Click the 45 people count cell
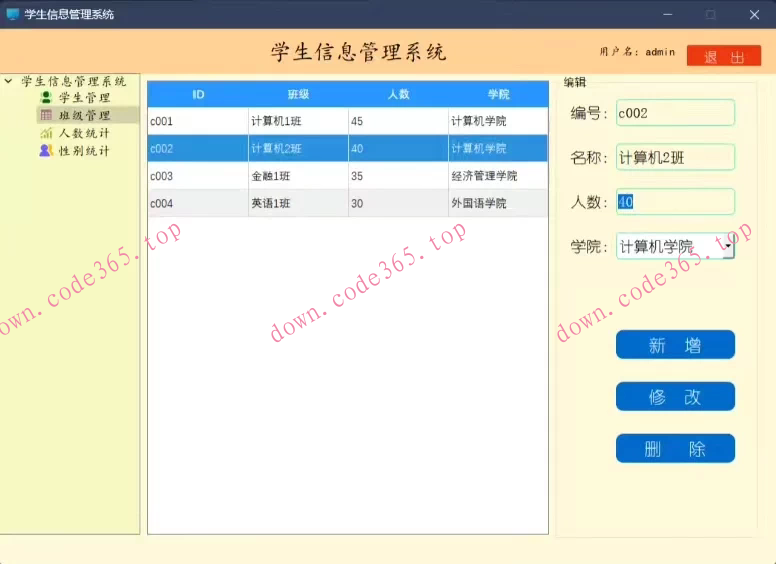 398,121
